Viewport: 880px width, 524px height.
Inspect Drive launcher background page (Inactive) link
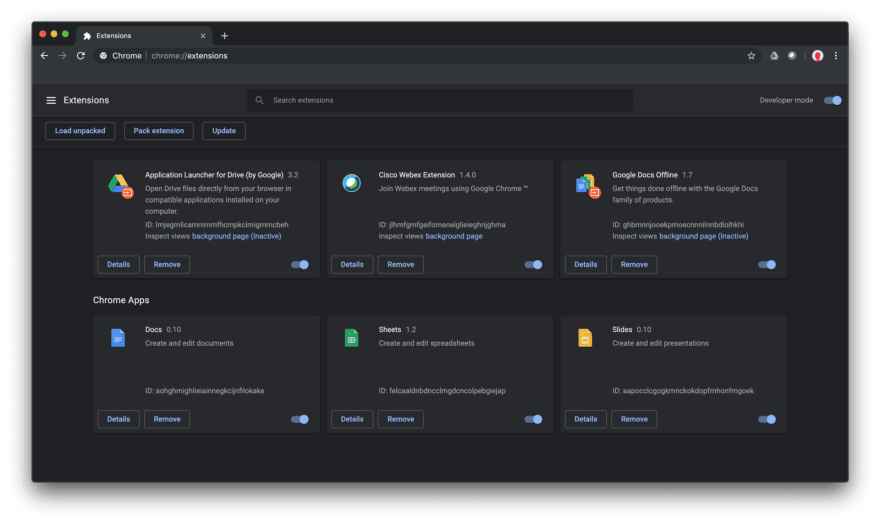pyautogui.click(x=237, y=236)
